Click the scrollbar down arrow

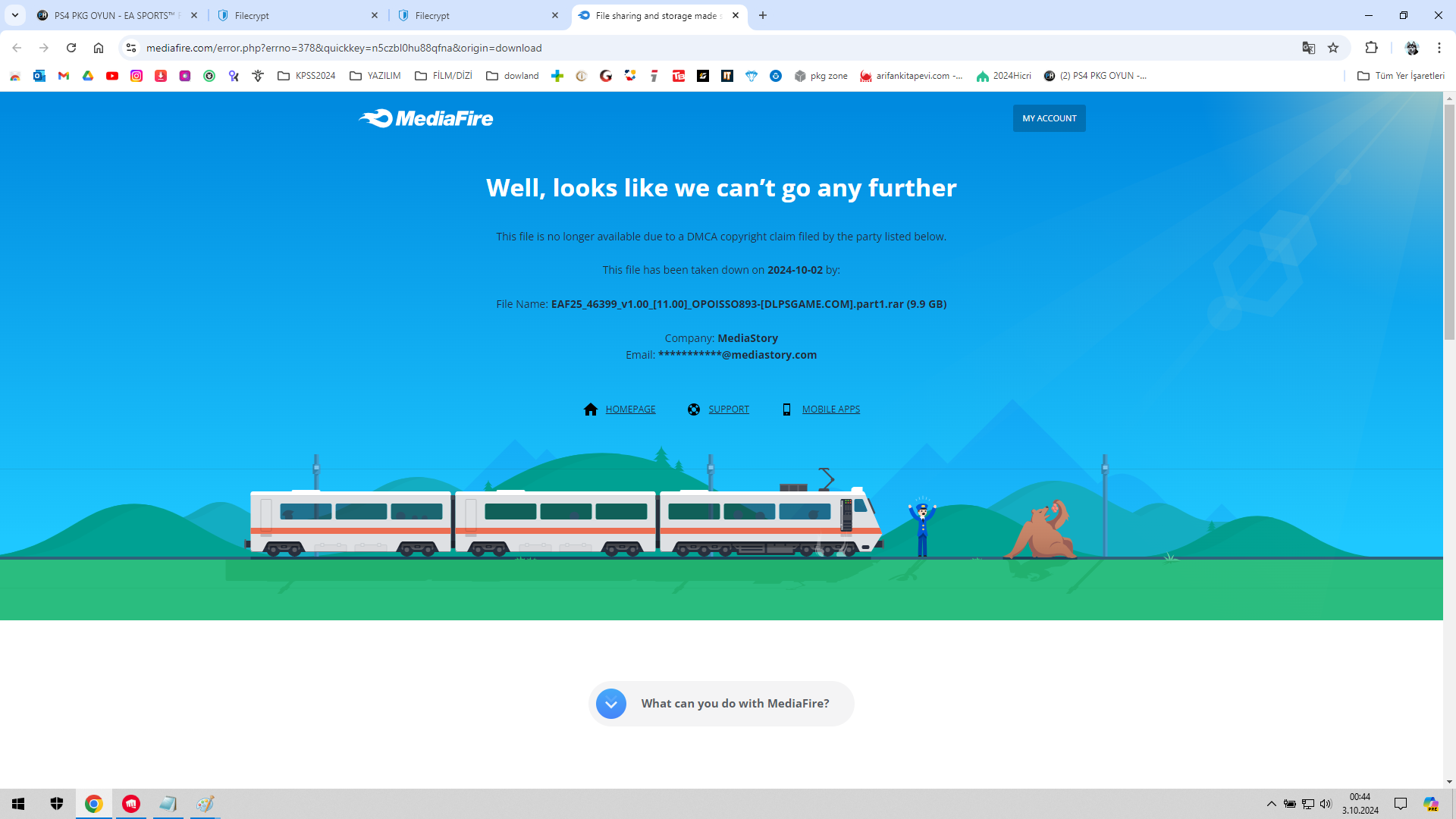pyautogui.click(x=1449, y=782)
